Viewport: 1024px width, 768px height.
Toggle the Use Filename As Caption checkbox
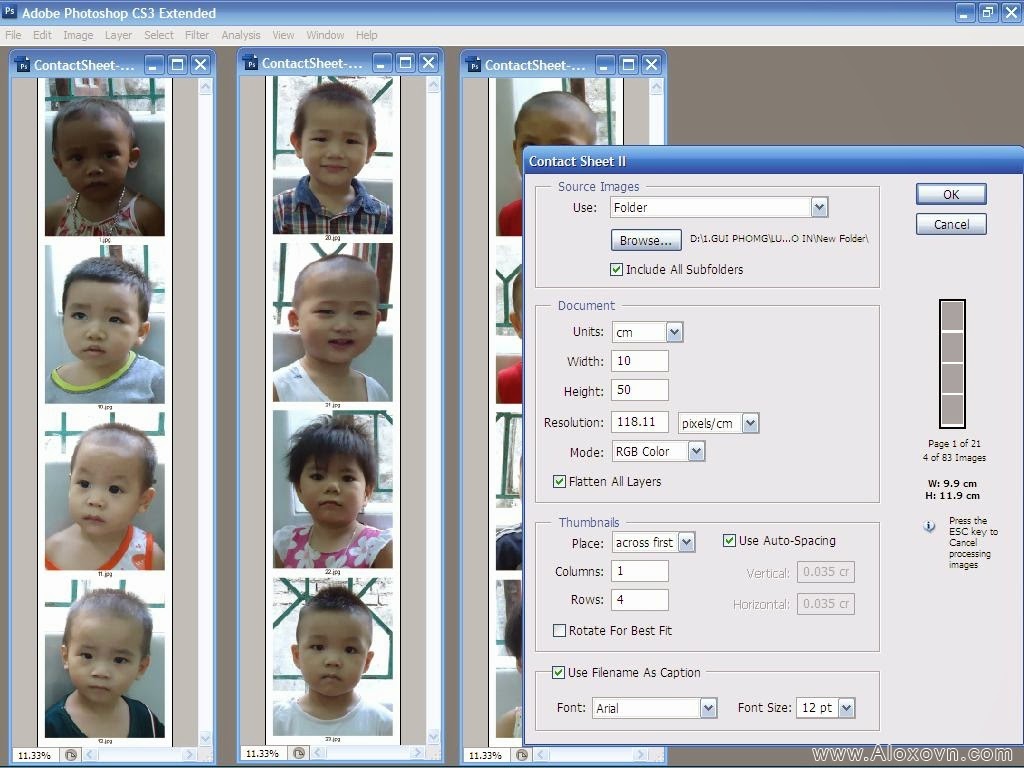pyautogui.click(x=558, y=673)
